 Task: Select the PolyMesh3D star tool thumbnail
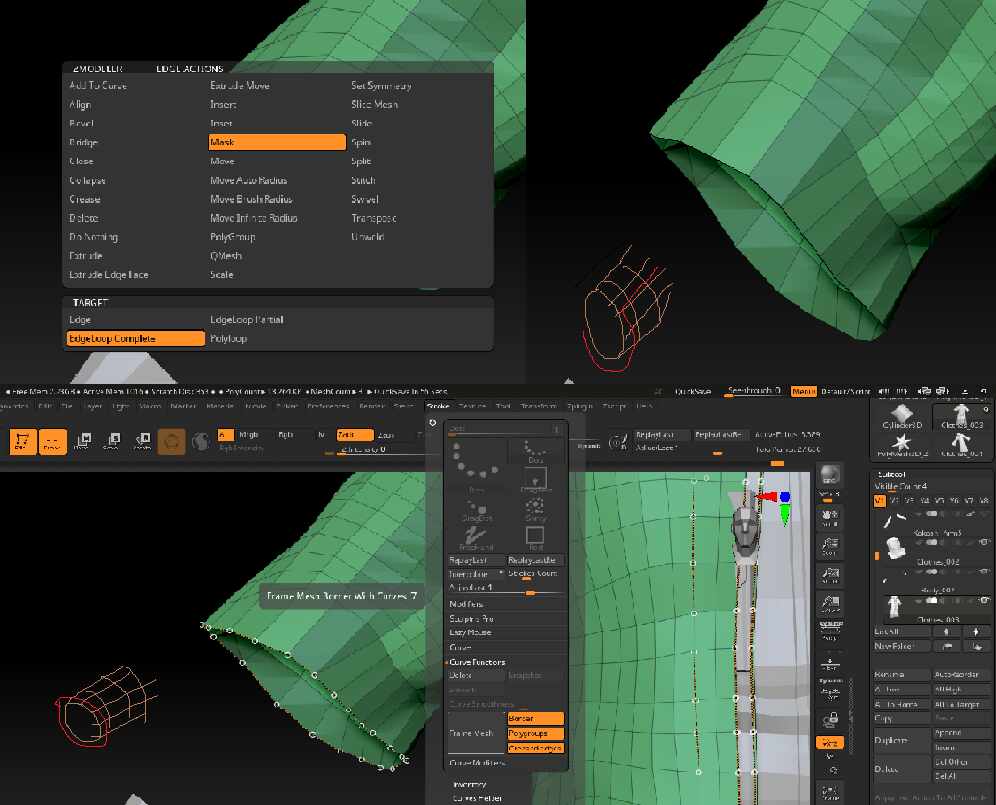(901, 445)
